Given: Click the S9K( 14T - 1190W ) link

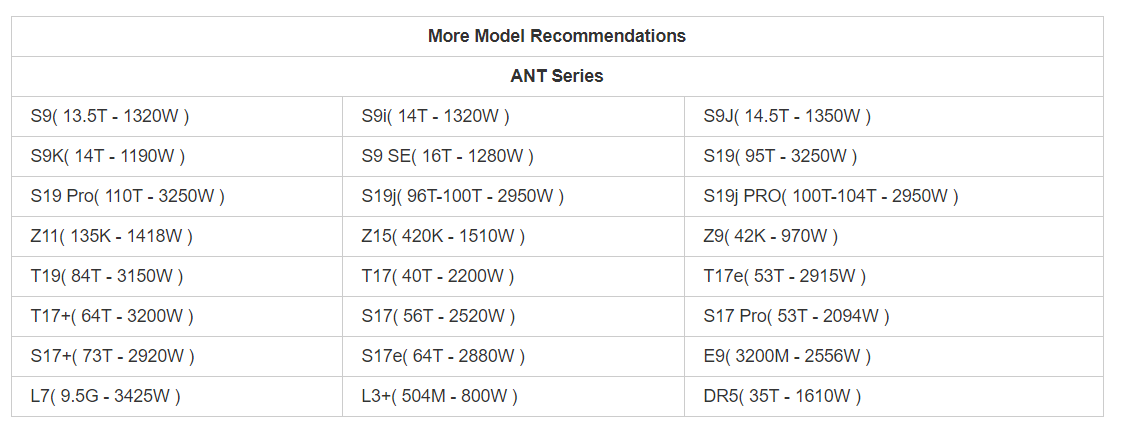Looking at the screenshot, I should [x=108, y=156].
